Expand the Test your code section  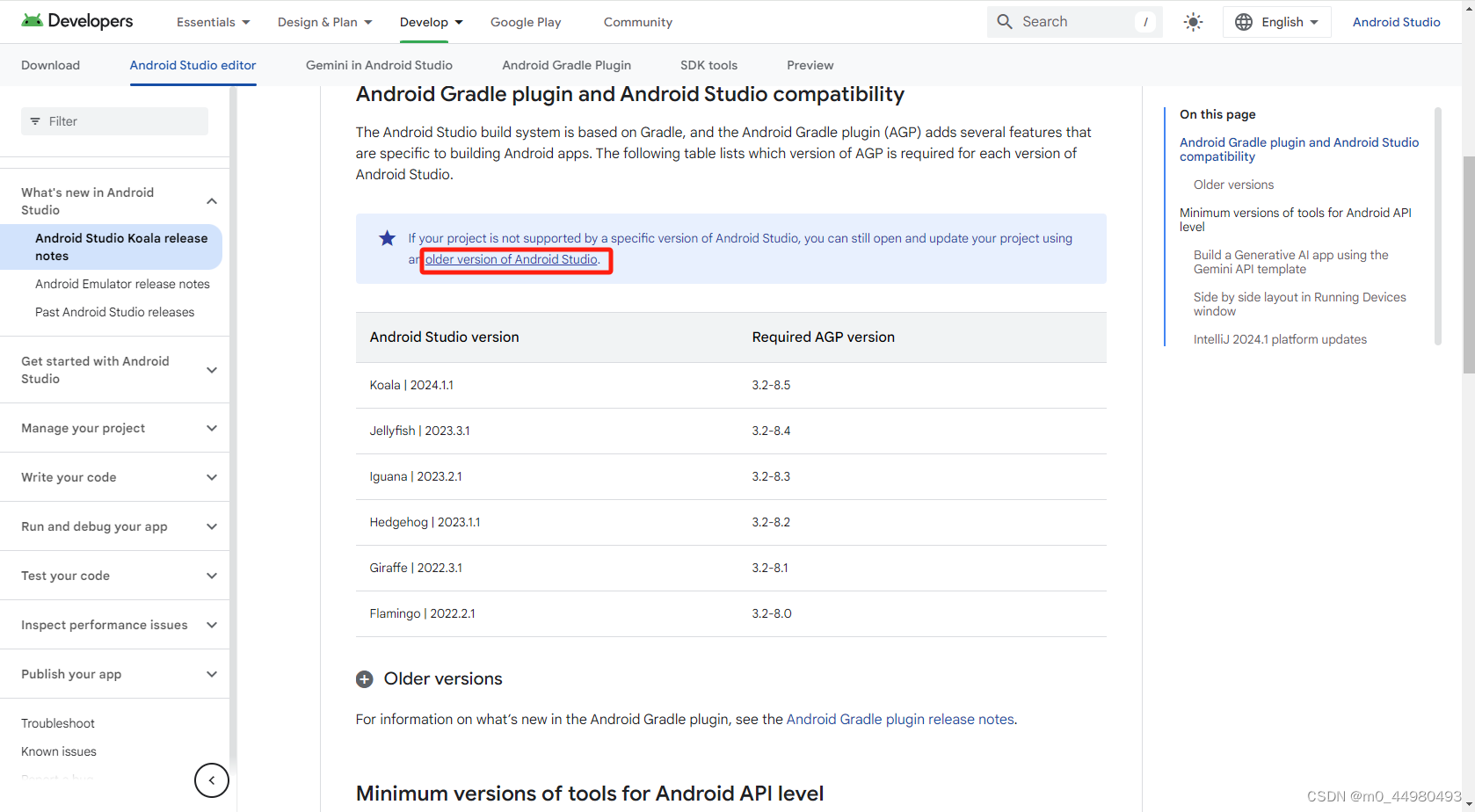click(212, 576)
